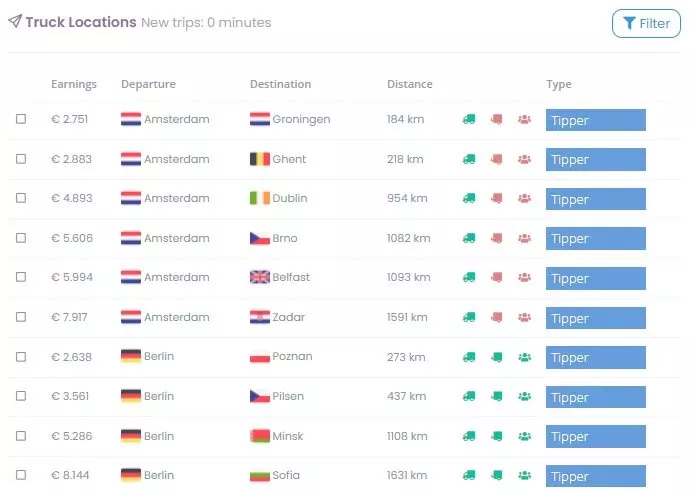696x492 pixels.
Task: Click the green drivers icon in Minsk row
Action: [524, 436]
